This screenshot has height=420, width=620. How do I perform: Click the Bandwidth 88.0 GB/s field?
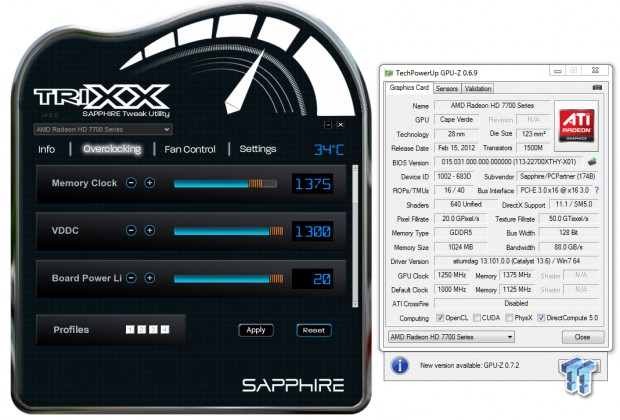569,247
